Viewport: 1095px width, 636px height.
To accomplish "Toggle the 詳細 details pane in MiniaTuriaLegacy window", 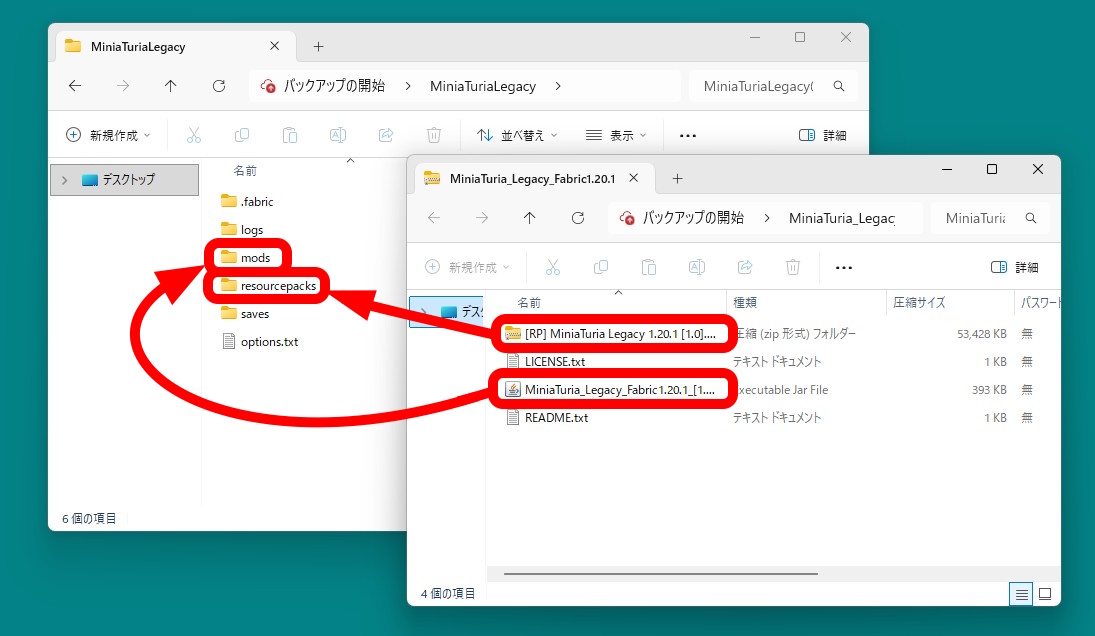I will [822, 135].
